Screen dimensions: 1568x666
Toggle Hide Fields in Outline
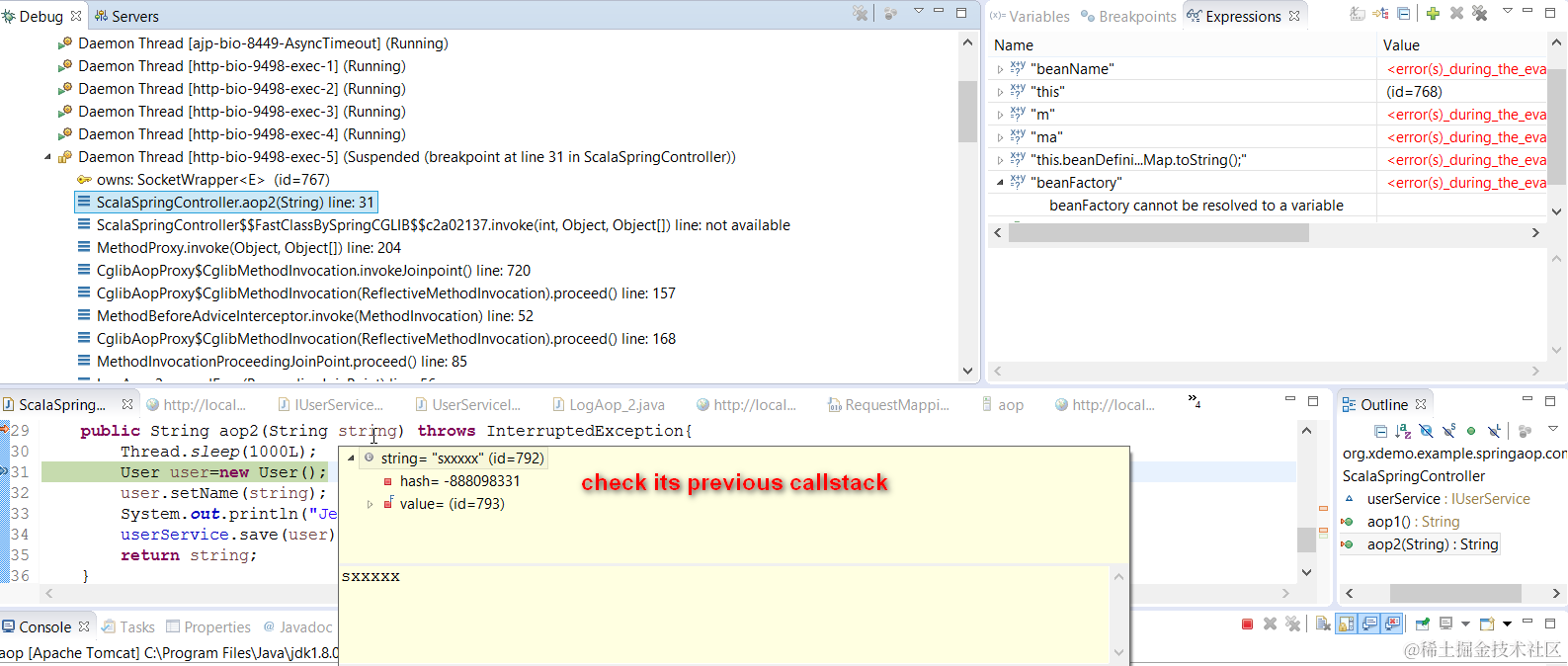[x=1426, y=431]
